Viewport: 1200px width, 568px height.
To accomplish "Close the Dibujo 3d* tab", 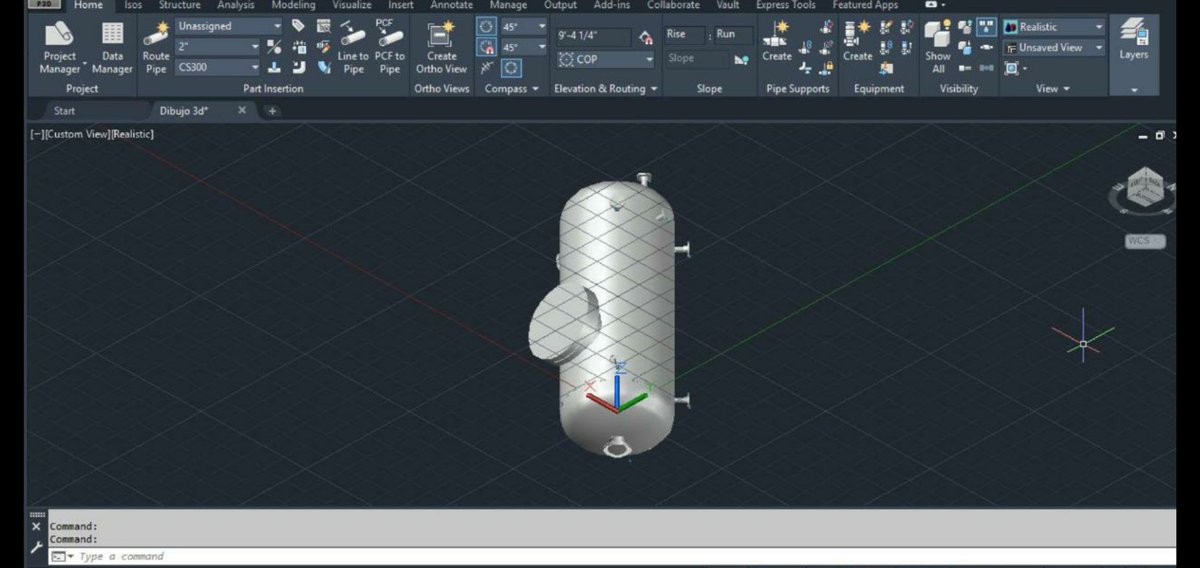I will [x=242, y=110].
